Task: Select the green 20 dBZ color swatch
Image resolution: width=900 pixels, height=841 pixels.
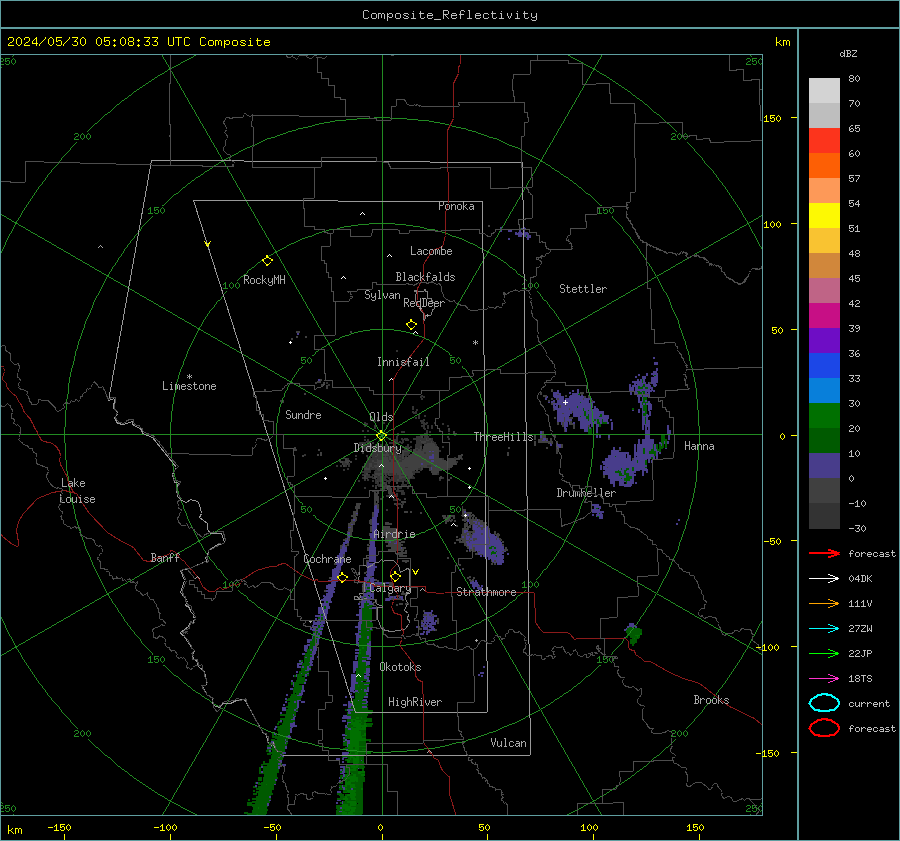Action: [x=824, y=415]
